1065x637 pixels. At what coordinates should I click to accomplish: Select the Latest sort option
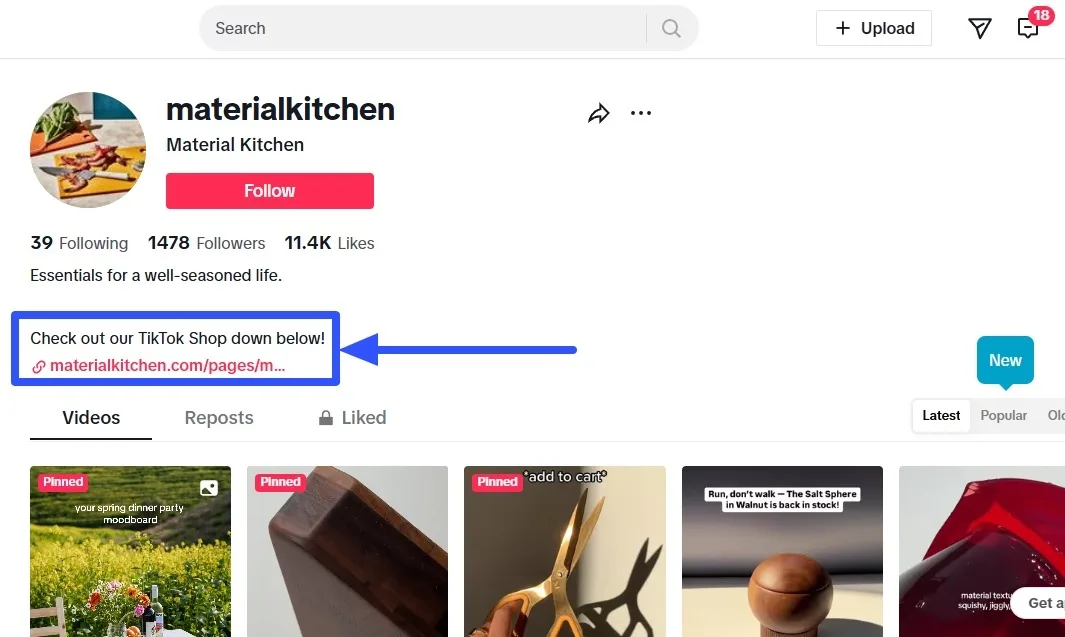click(940, 415)
